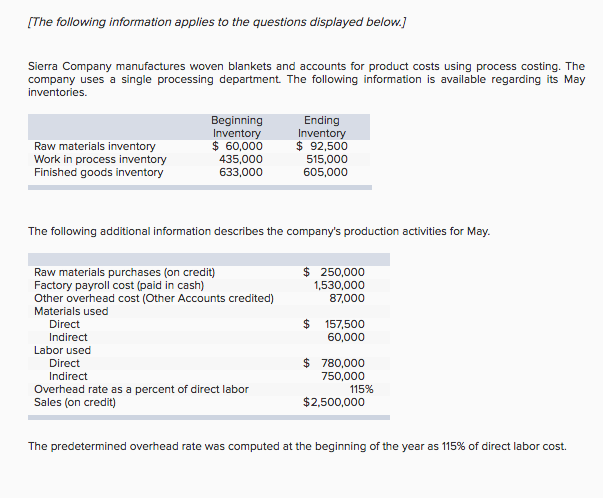Click the 1,530,000 factory payroll amount

[339, 285]
